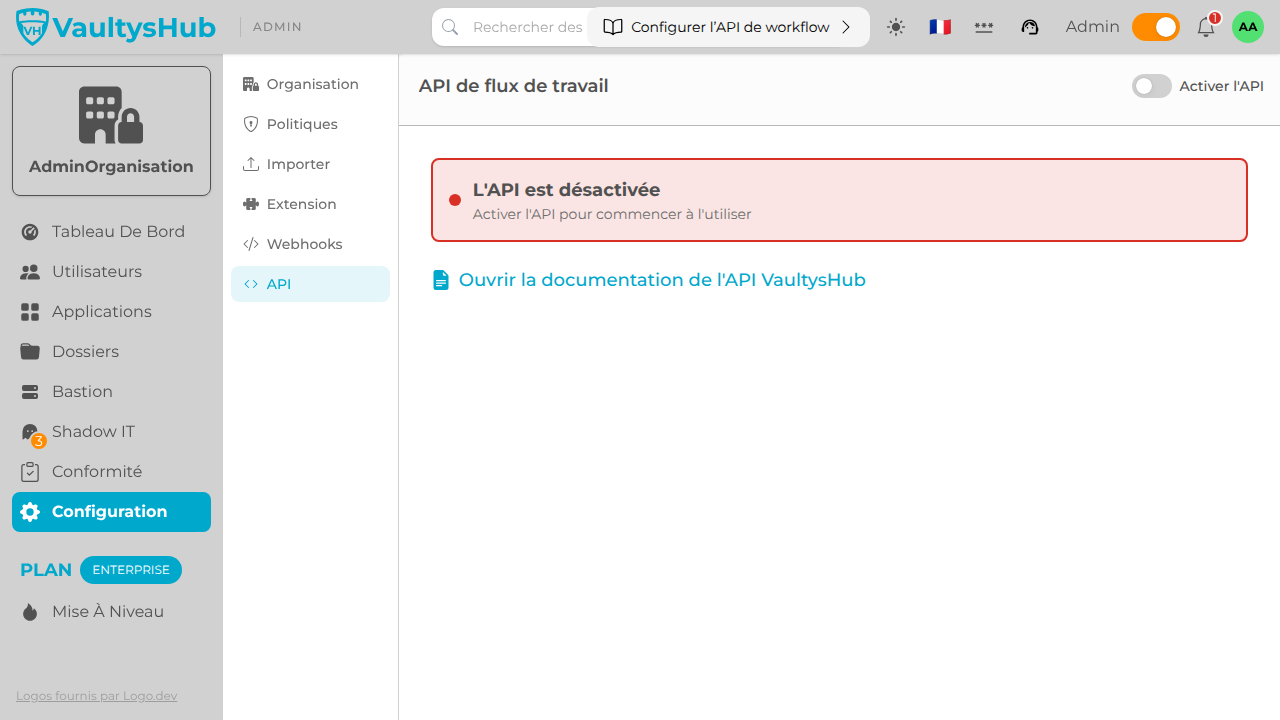Change language via the French flag
The image size is (1280, 720).
940,27
